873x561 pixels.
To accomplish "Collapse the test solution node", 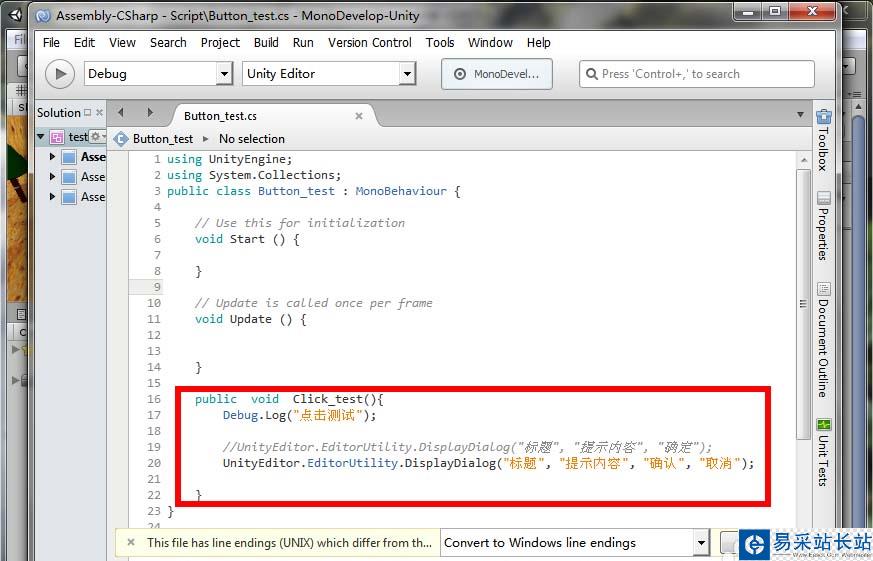I will pos(41,136).
